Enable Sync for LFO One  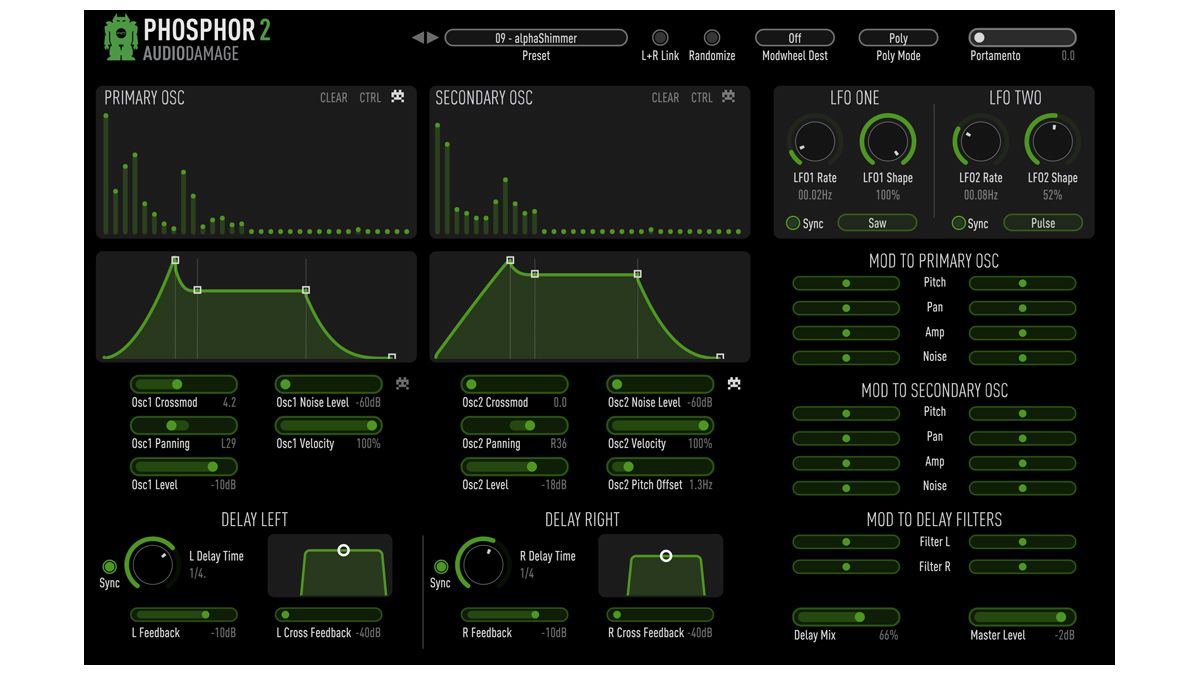click(794, 223)
